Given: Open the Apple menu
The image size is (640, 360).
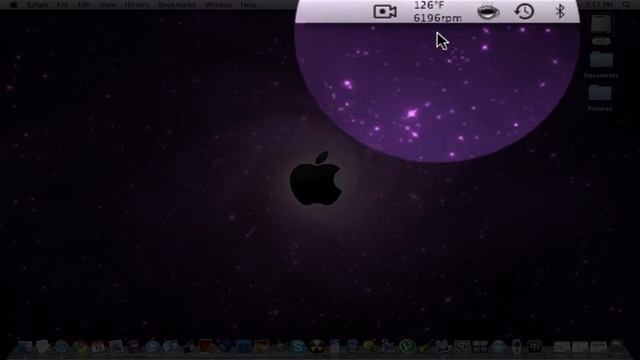Looking at the screenshot, I should pos(13,5).
